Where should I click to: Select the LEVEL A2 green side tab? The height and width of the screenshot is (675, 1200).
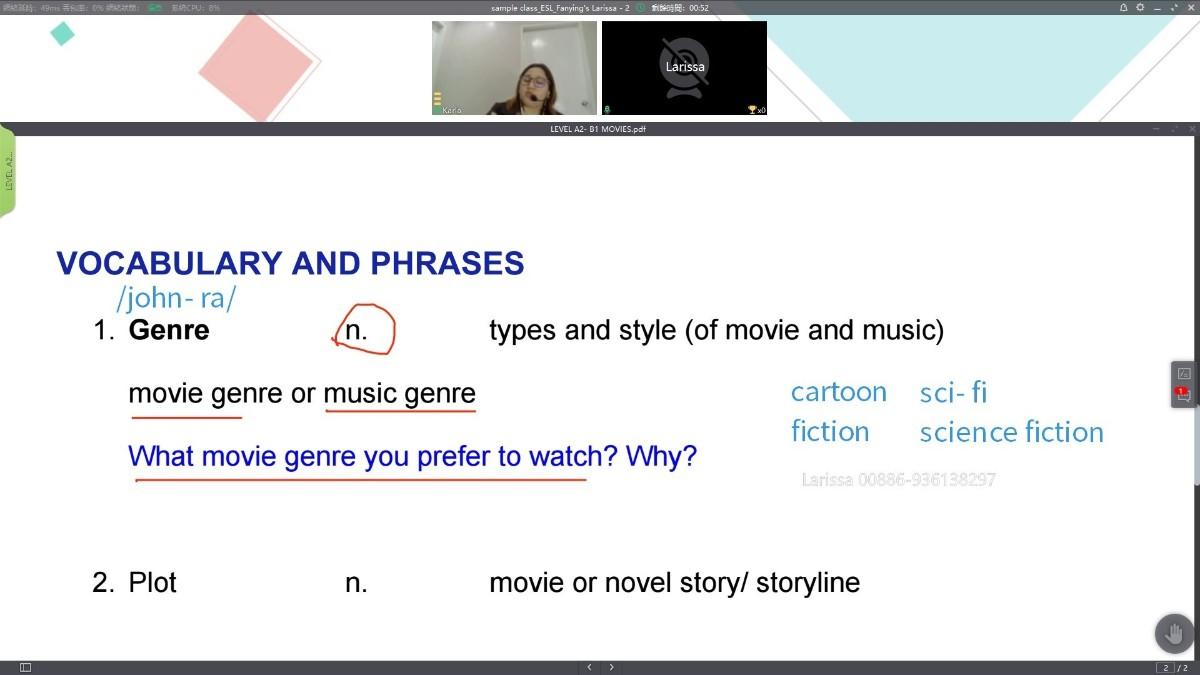point(8,170)
